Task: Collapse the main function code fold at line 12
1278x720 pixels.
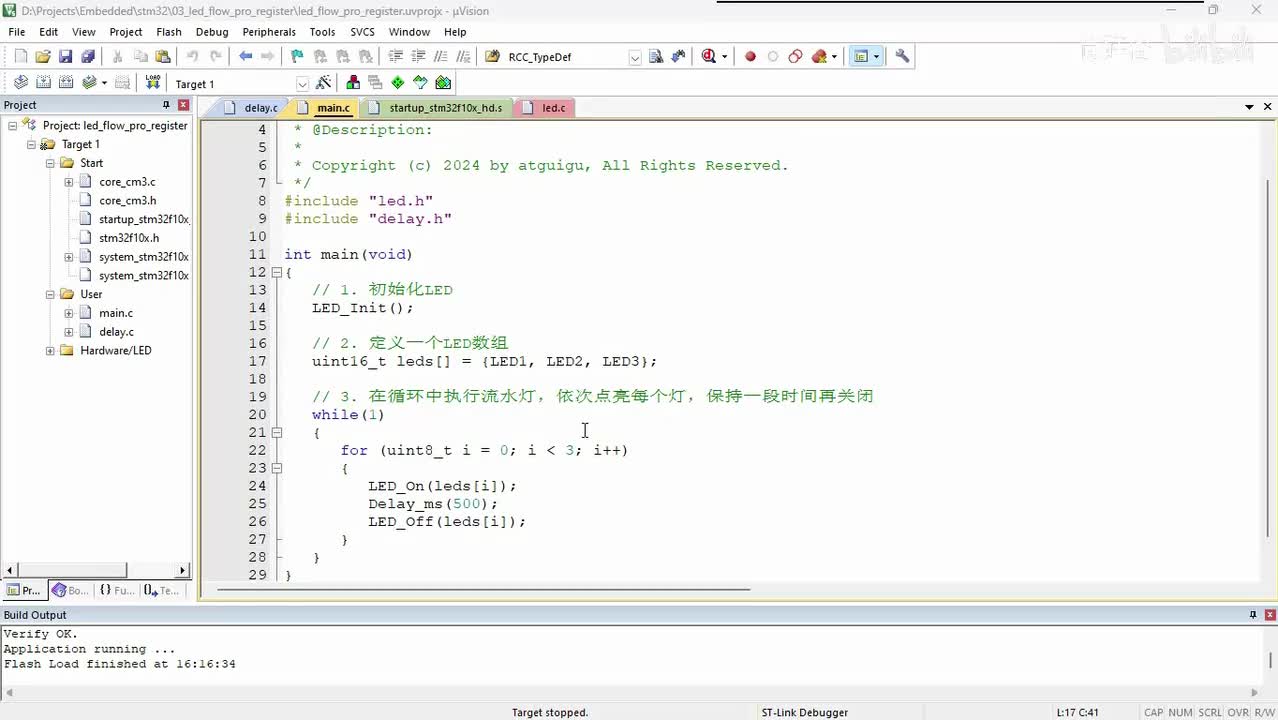Action: click(276, 272)
